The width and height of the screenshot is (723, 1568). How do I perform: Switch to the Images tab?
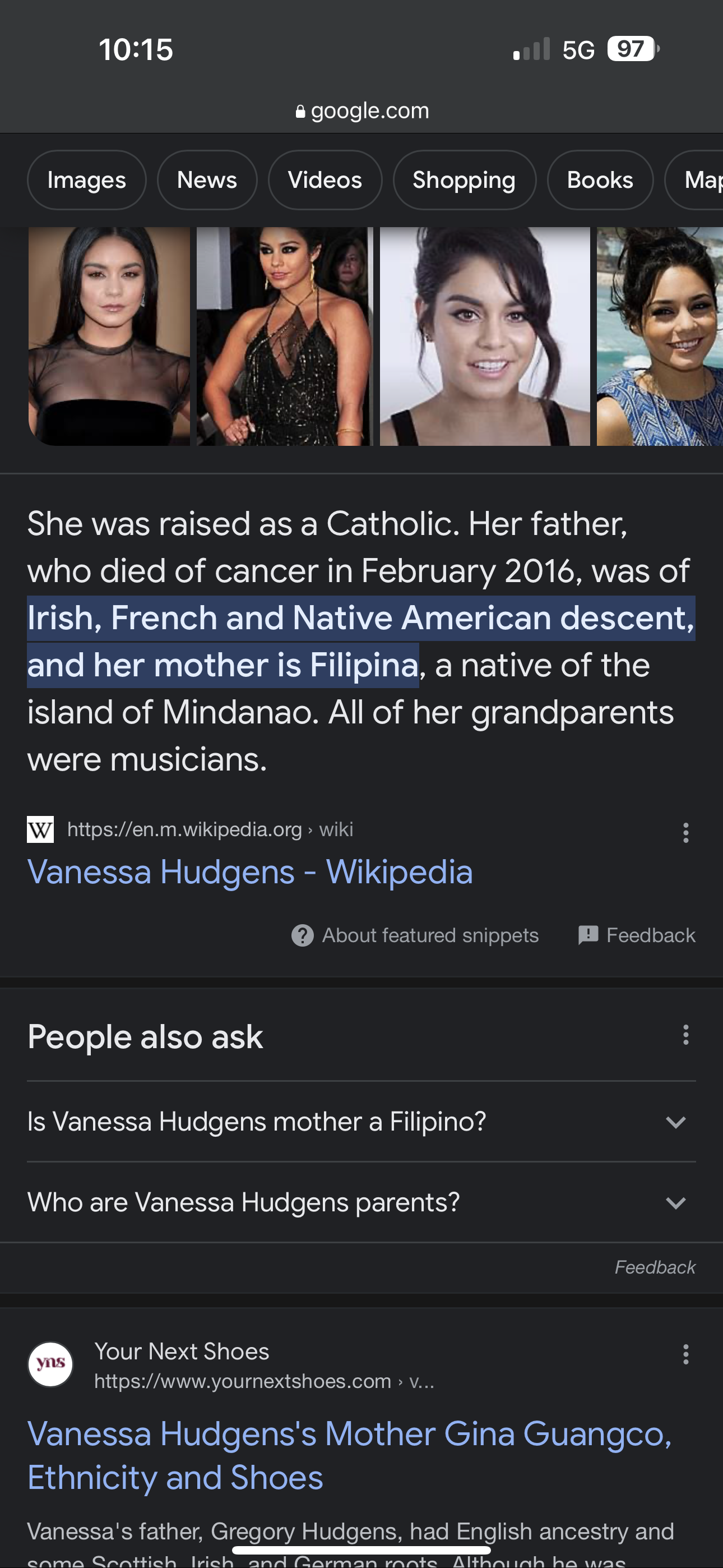86,180
